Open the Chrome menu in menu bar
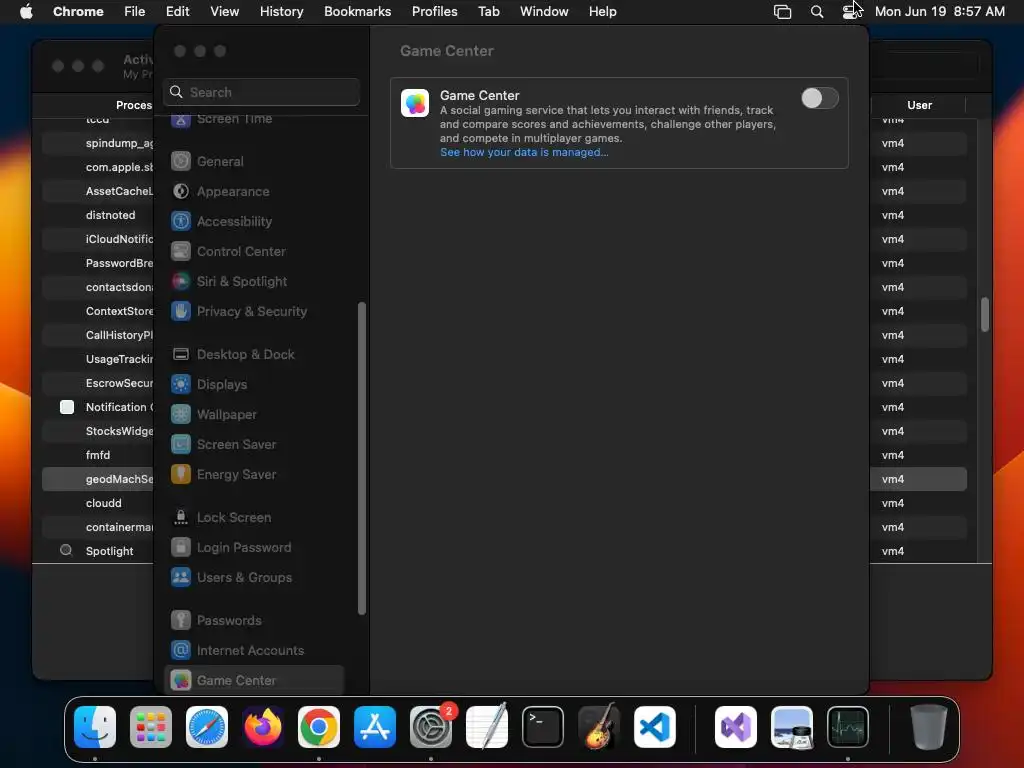The width and height of the screenshot is (1024, 768). (78, 12)
